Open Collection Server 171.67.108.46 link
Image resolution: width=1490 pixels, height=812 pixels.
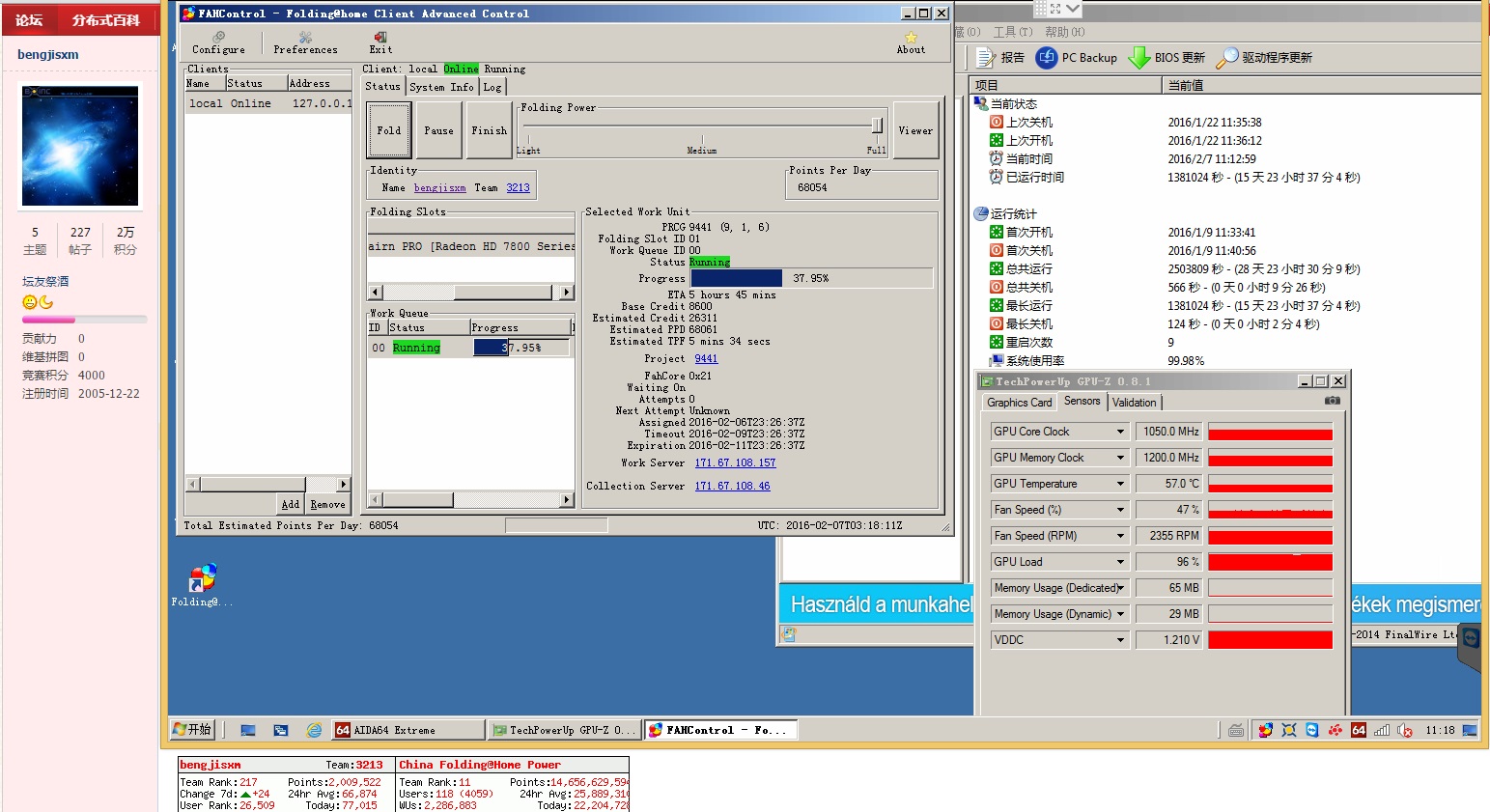(732, 486)
